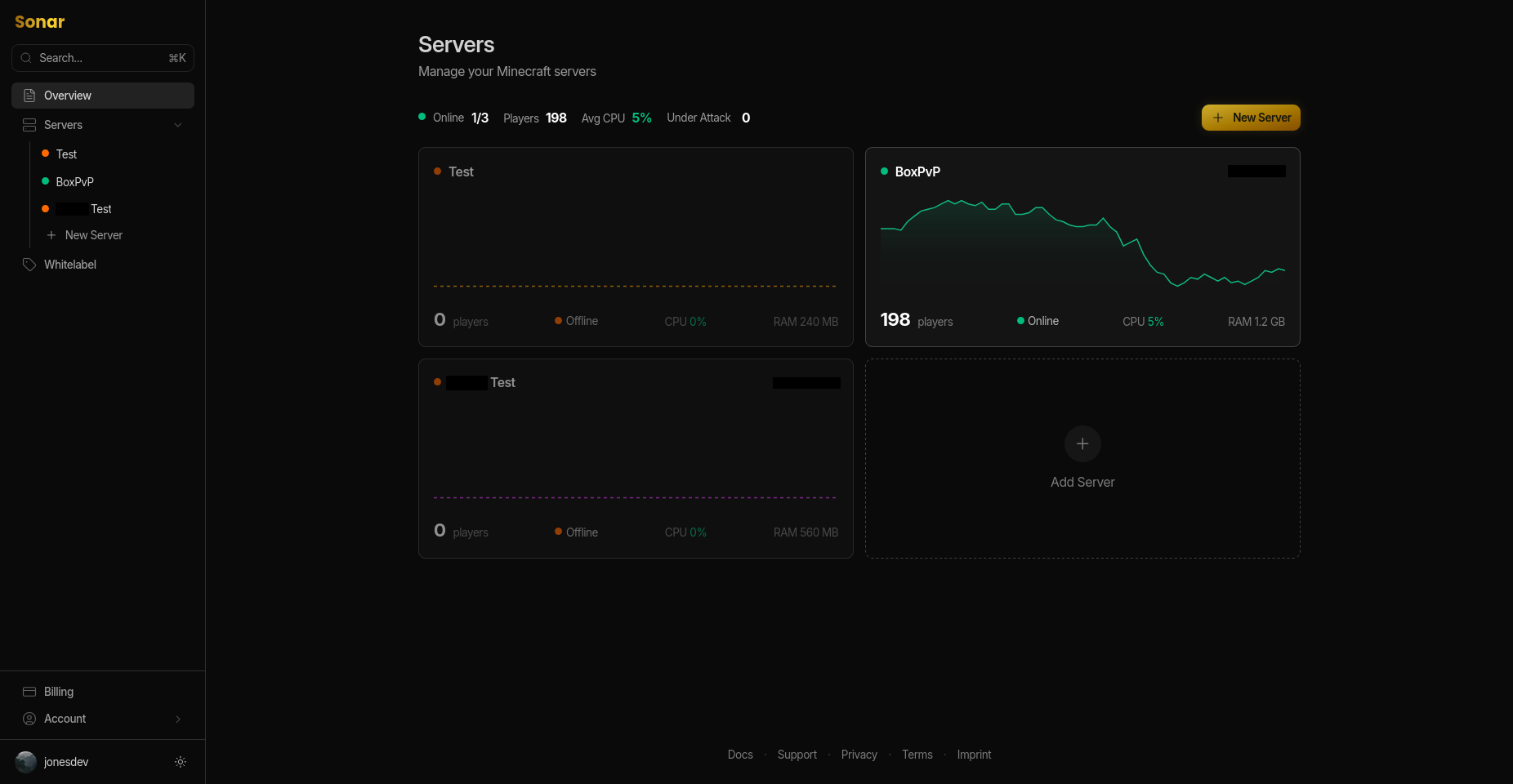Click the Players 198 statistic
This screenshot has width=1513, height=784.
[535, 118]
